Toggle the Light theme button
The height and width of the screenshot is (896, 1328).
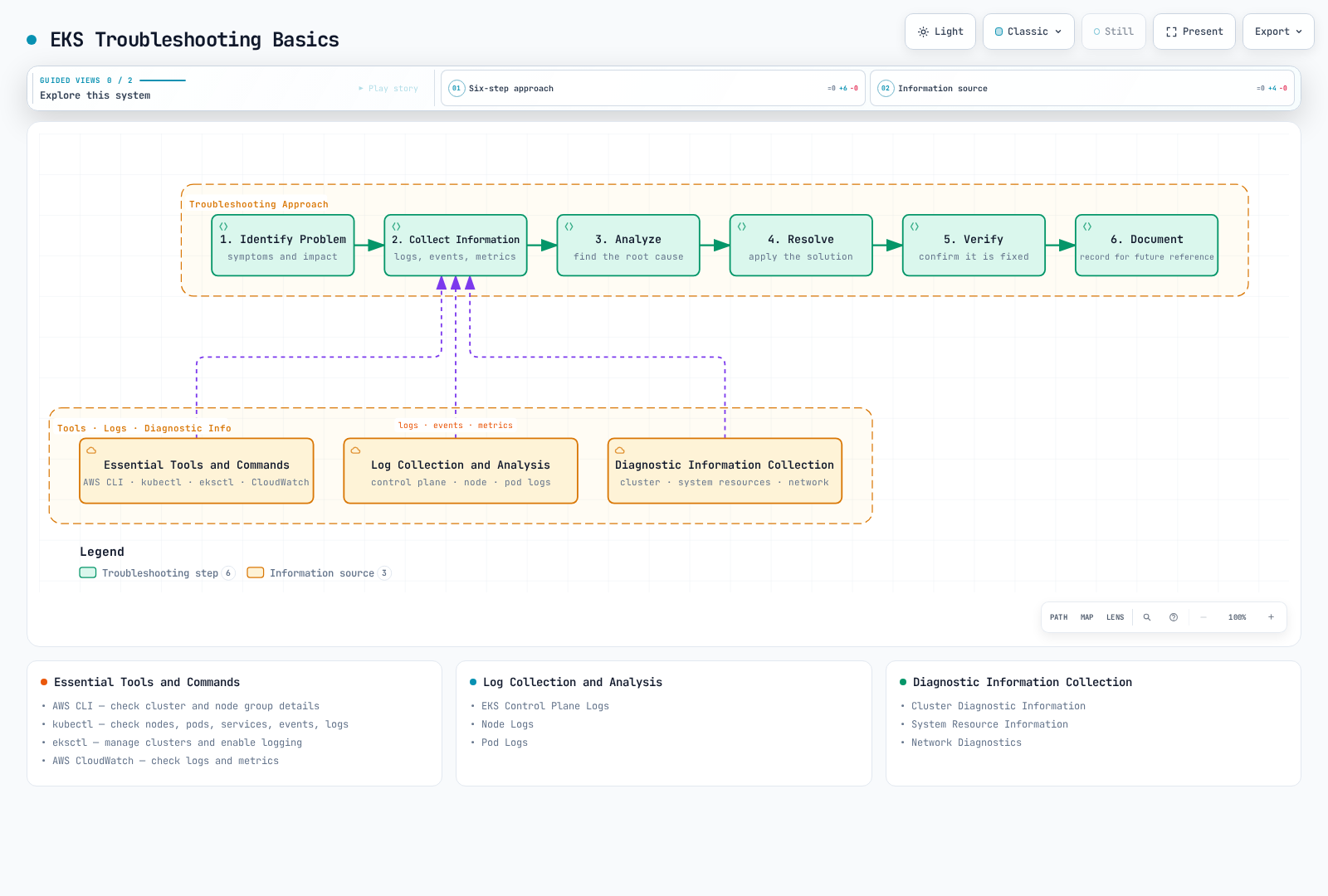point(940,32)
